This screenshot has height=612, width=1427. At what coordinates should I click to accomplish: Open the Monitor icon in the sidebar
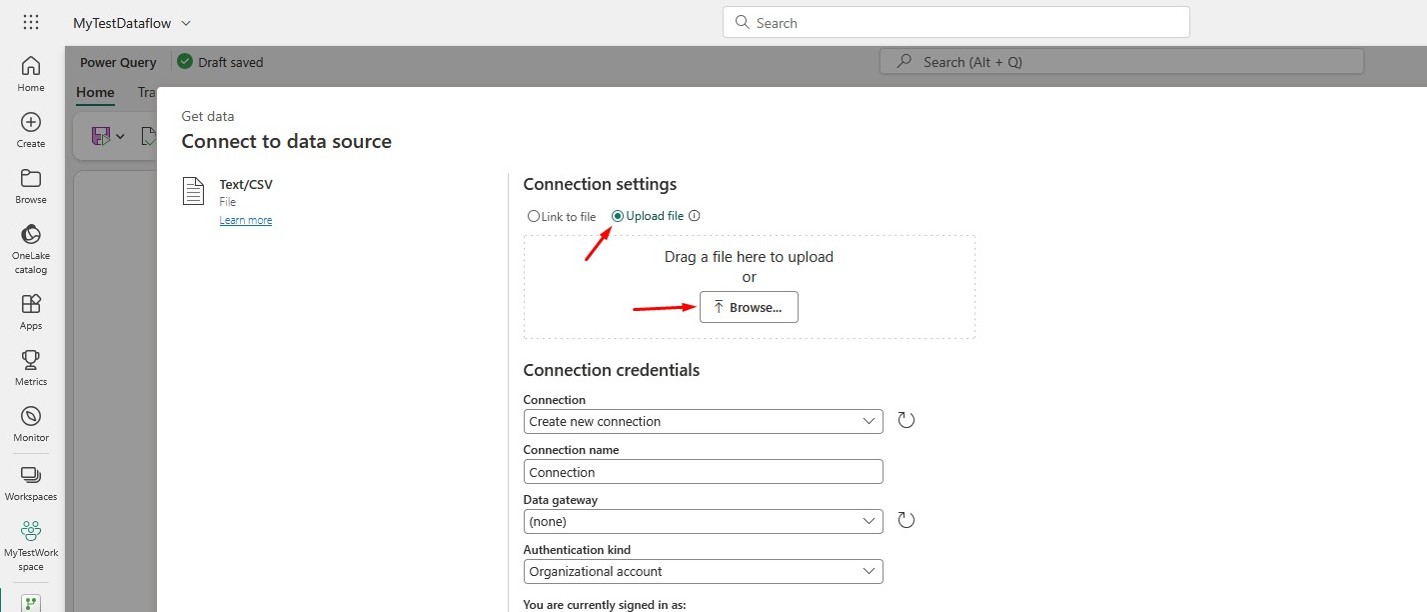coord(31,424)
